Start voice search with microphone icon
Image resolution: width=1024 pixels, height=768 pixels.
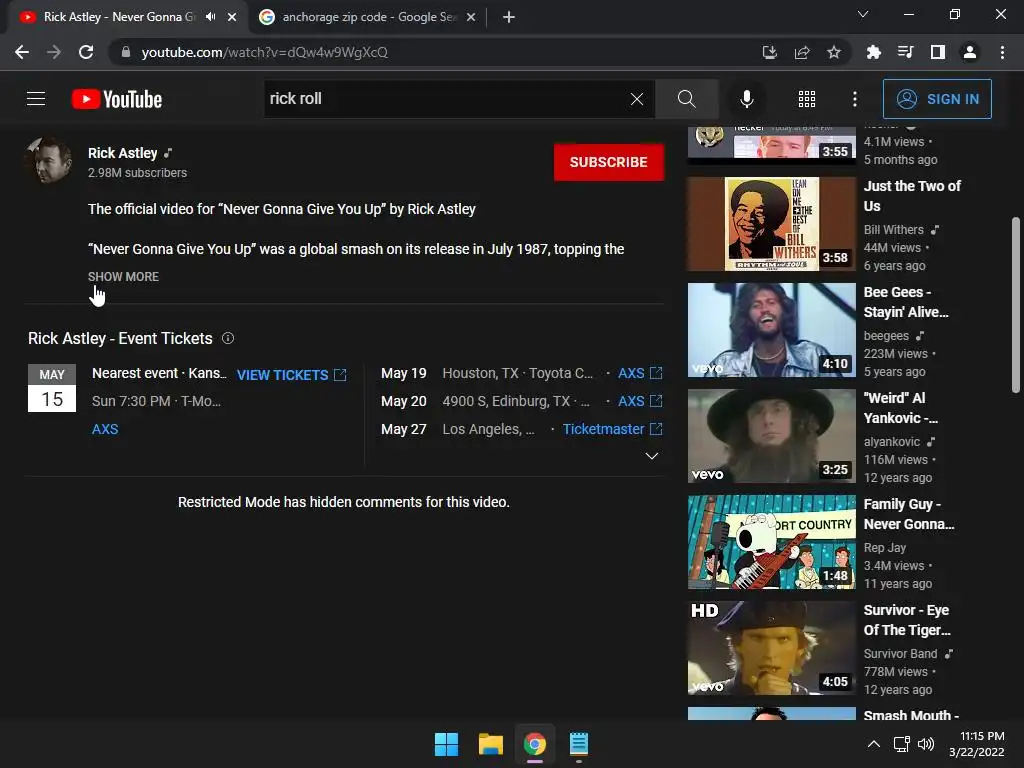click(x=746, y=99)
